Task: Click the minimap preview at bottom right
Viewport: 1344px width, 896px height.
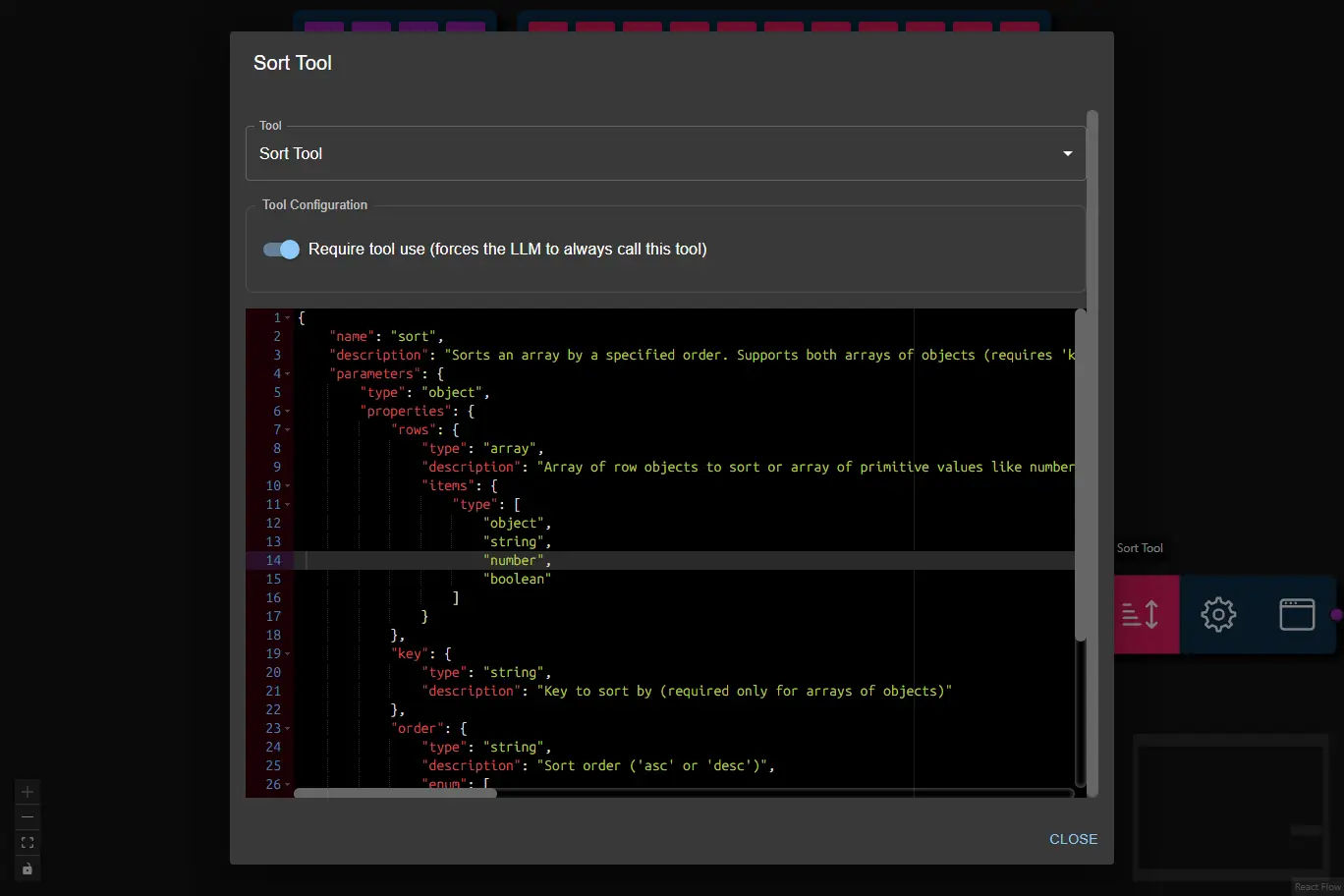Action: coord(1230,808)
